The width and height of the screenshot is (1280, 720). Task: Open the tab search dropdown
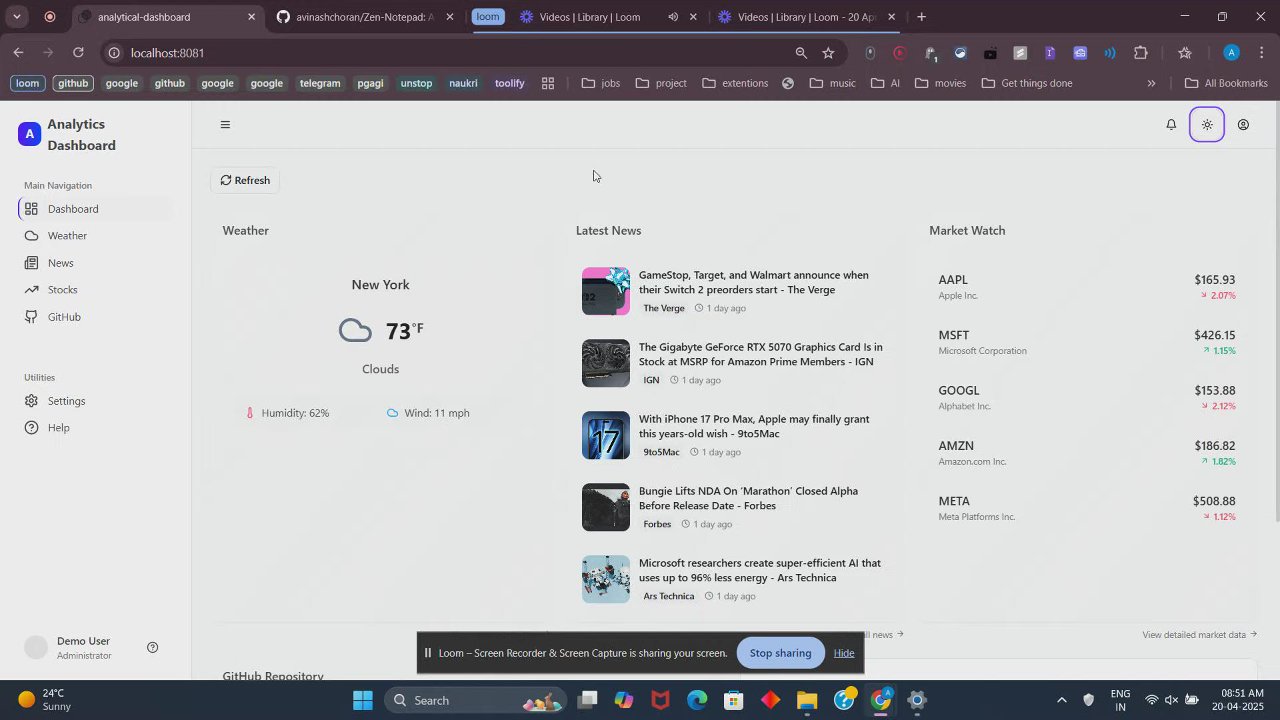[17, 17]
